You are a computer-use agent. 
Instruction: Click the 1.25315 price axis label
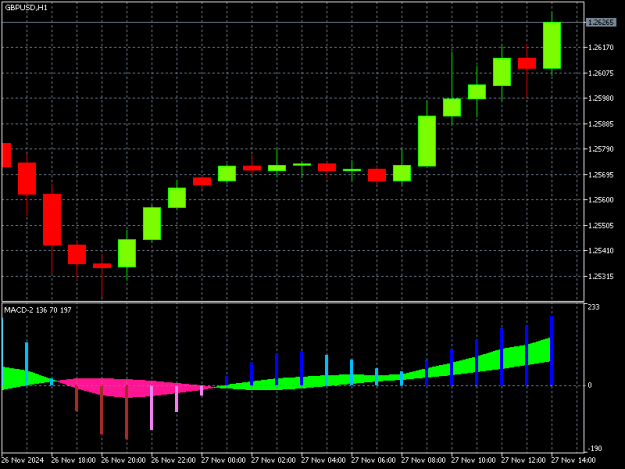coord(601,276)
